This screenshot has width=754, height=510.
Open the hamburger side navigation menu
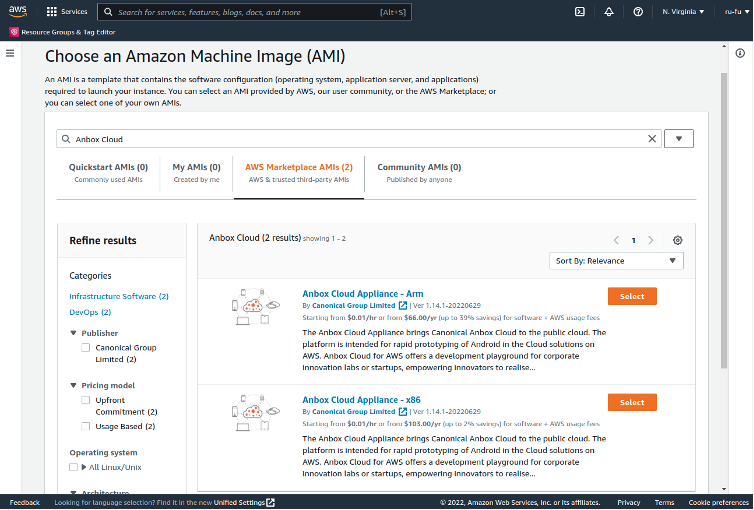point(10,53)
